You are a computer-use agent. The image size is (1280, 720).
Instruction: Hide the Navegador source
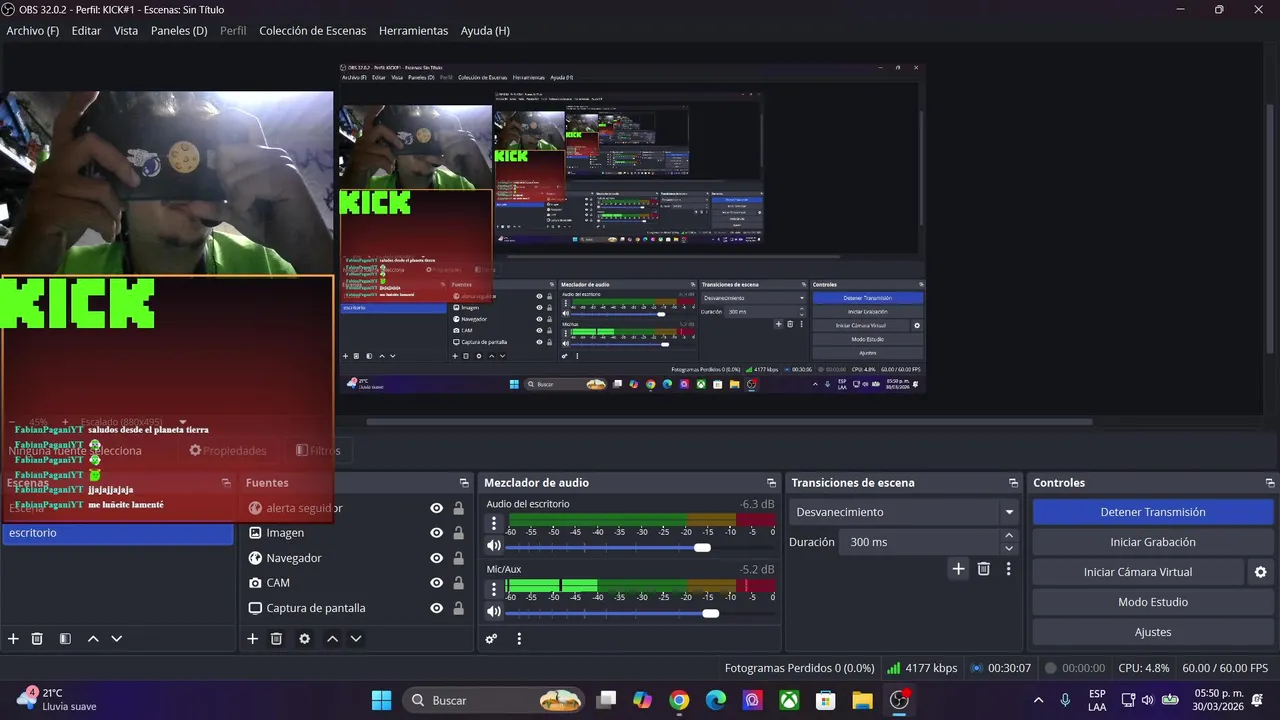[436, 558]
